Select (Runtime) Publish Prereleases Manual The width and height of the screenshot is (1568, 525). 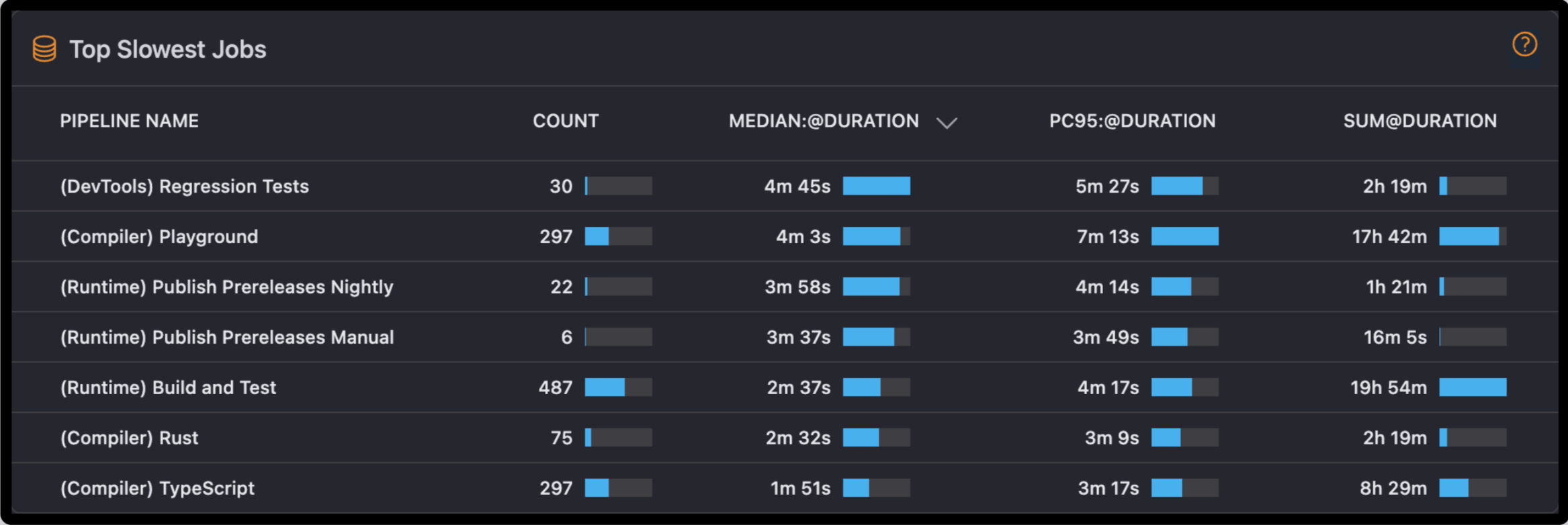tap(227, 337)
